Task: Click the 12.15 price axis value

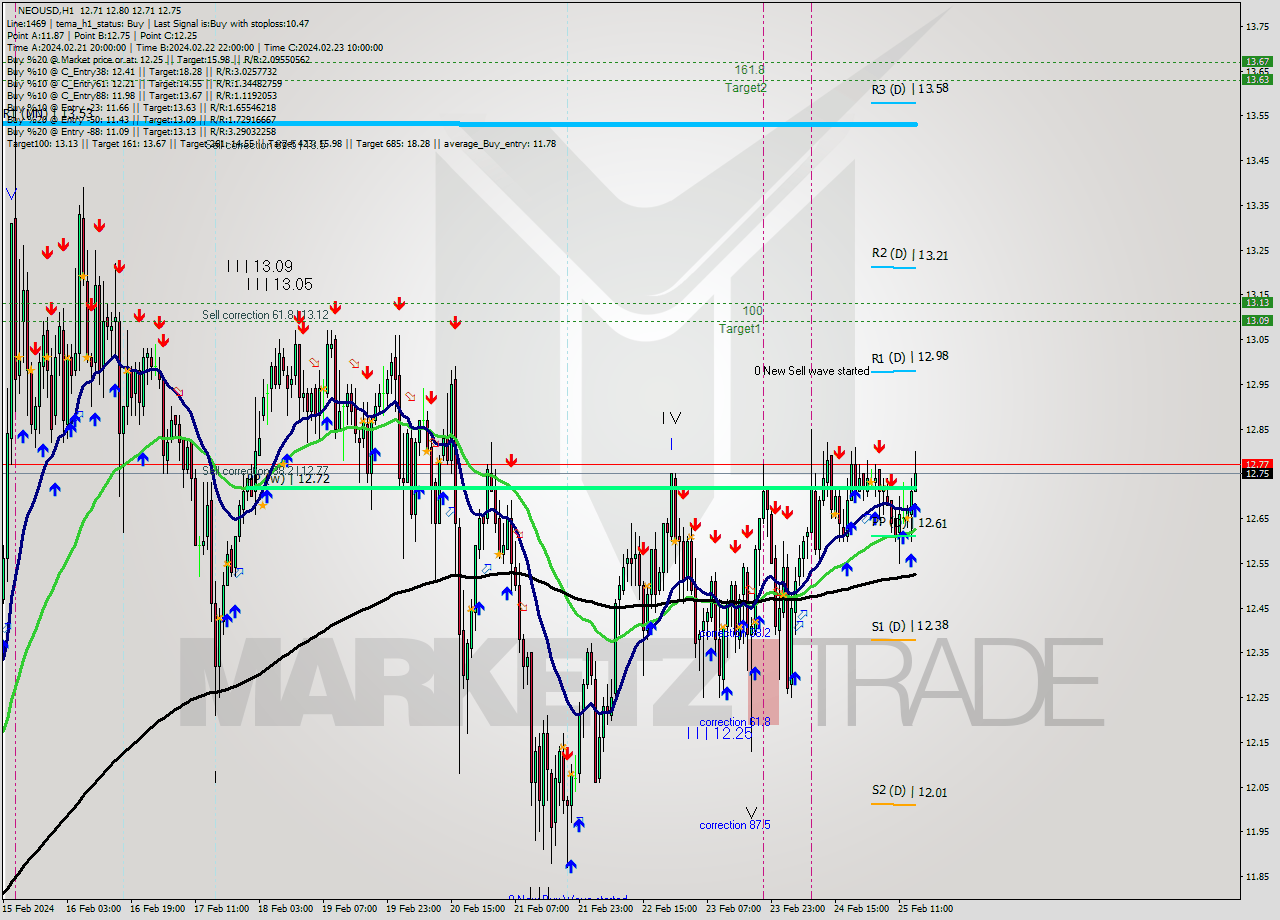Action: coord(1257,742)
